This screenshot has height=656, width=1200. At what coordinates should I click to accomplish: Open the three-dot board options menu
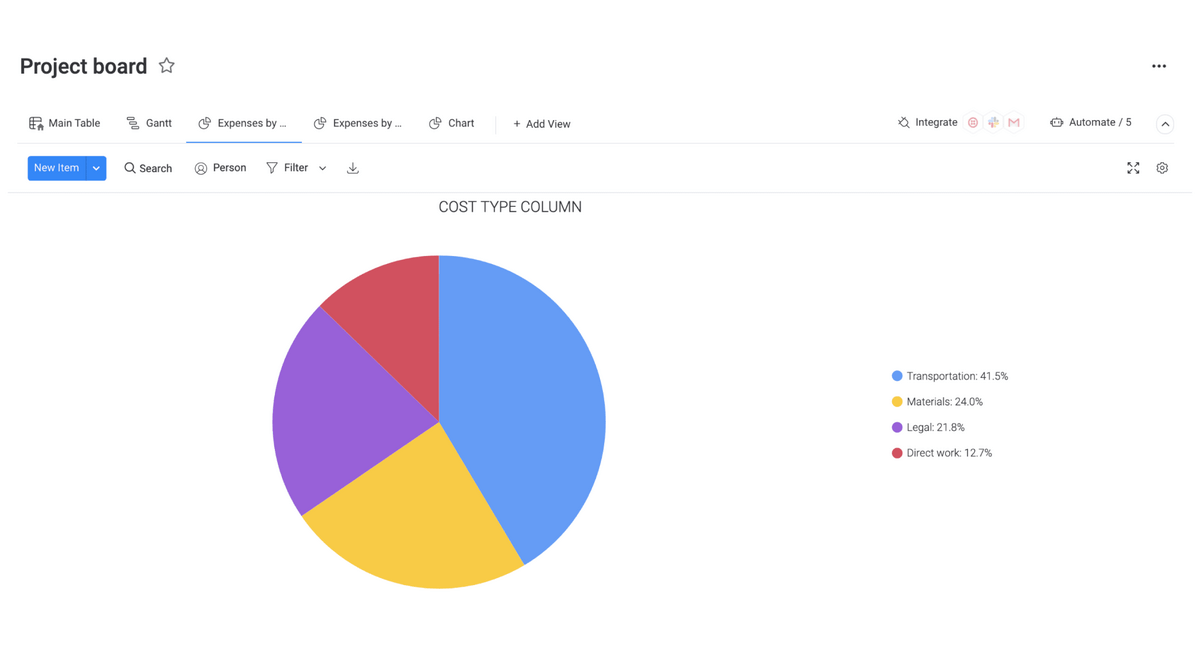click(x=1158, y=66)
